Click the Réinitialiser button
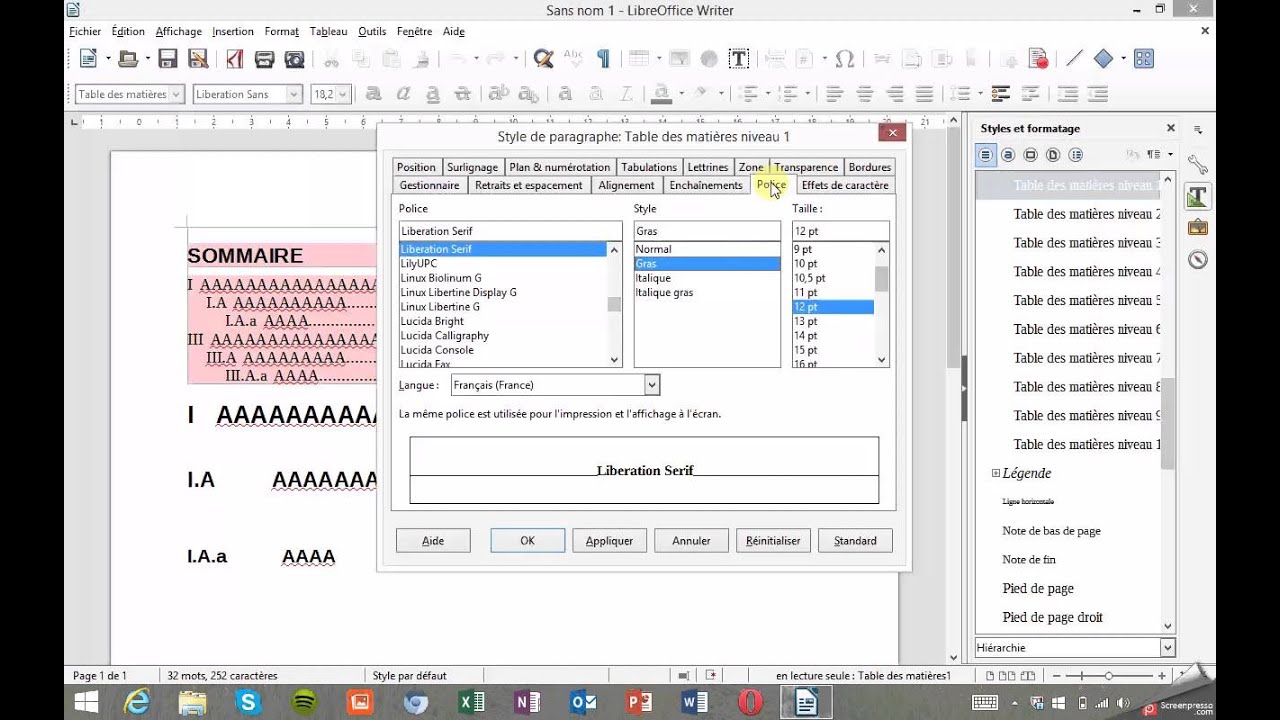Image resolution: width=1280 pixels, height=720 pixels. (773, 540)
